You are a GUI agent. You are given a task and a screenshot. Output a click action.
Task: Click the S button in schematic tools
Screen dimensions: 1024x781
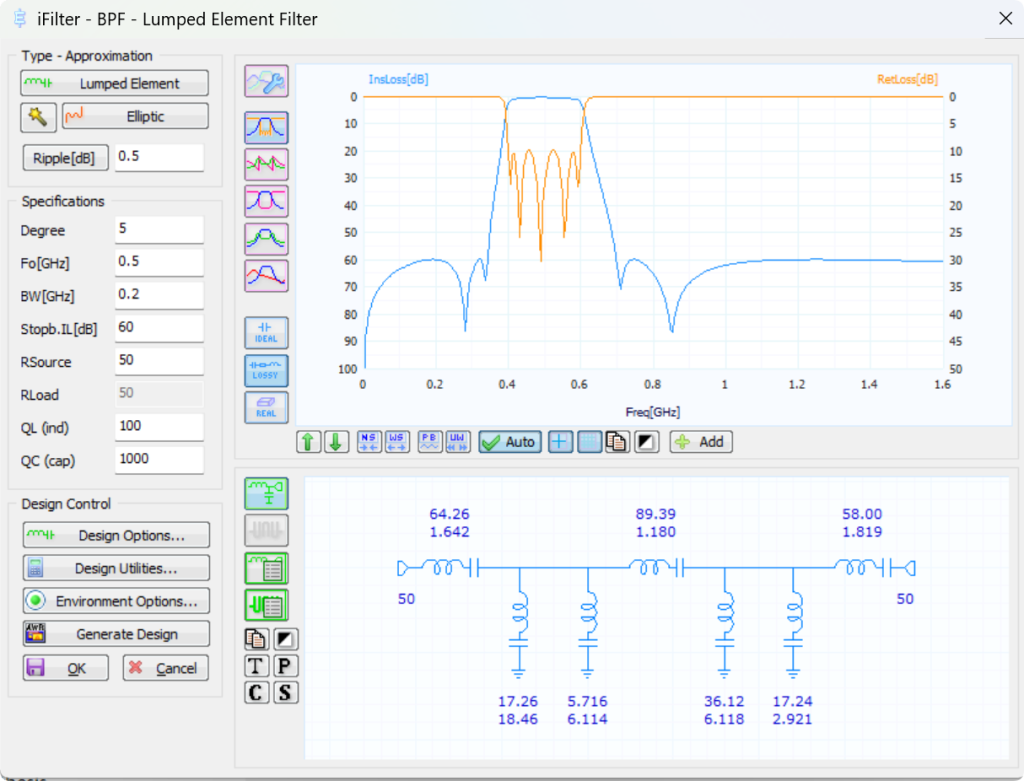coord(285,692)
